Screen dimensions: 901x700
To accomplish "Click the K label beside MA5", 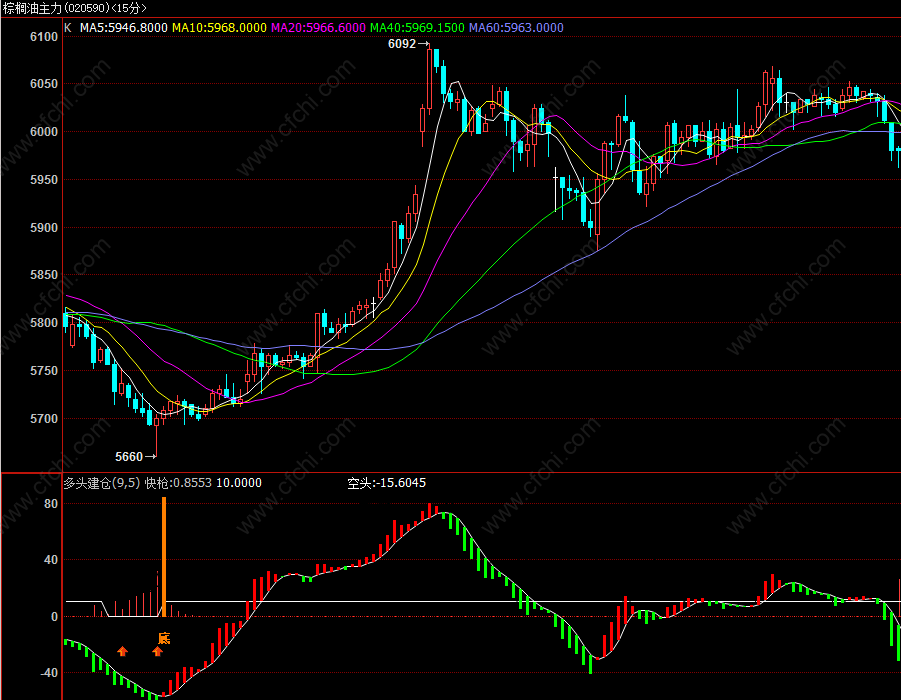I will point(68,28).
